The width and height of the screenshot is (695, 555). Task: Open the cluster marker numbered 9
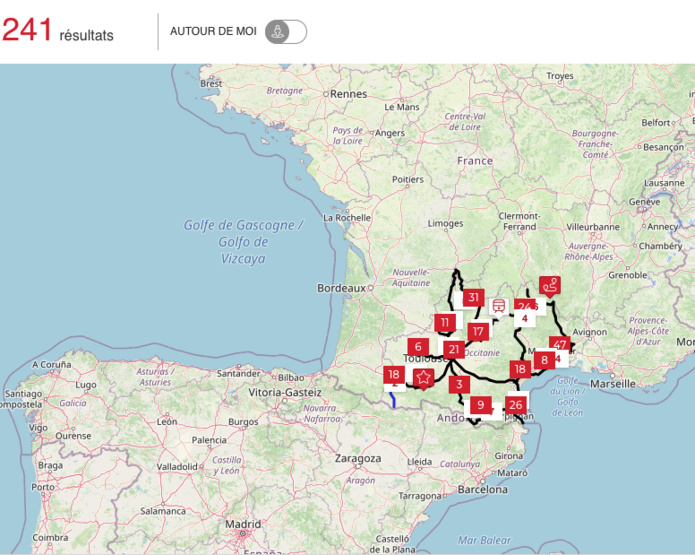tap(481, 405)
